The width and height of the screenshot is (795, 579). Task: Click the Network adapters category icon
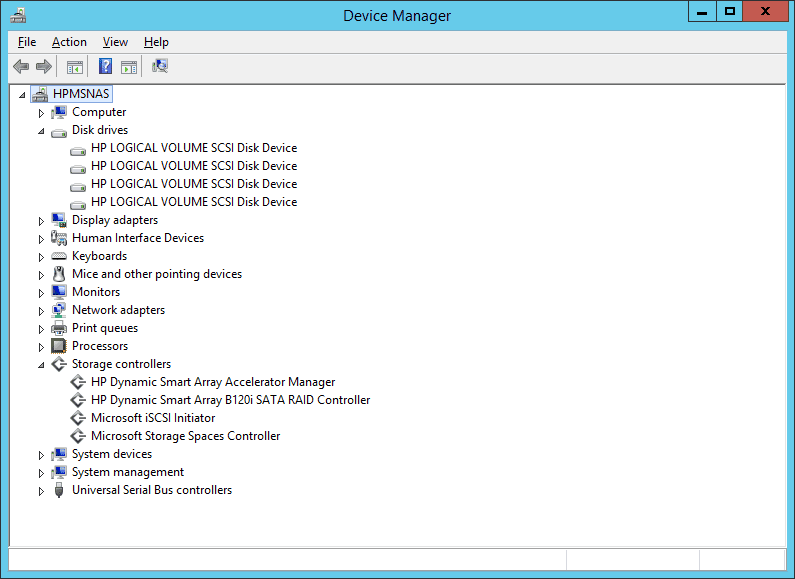(59, 310)
